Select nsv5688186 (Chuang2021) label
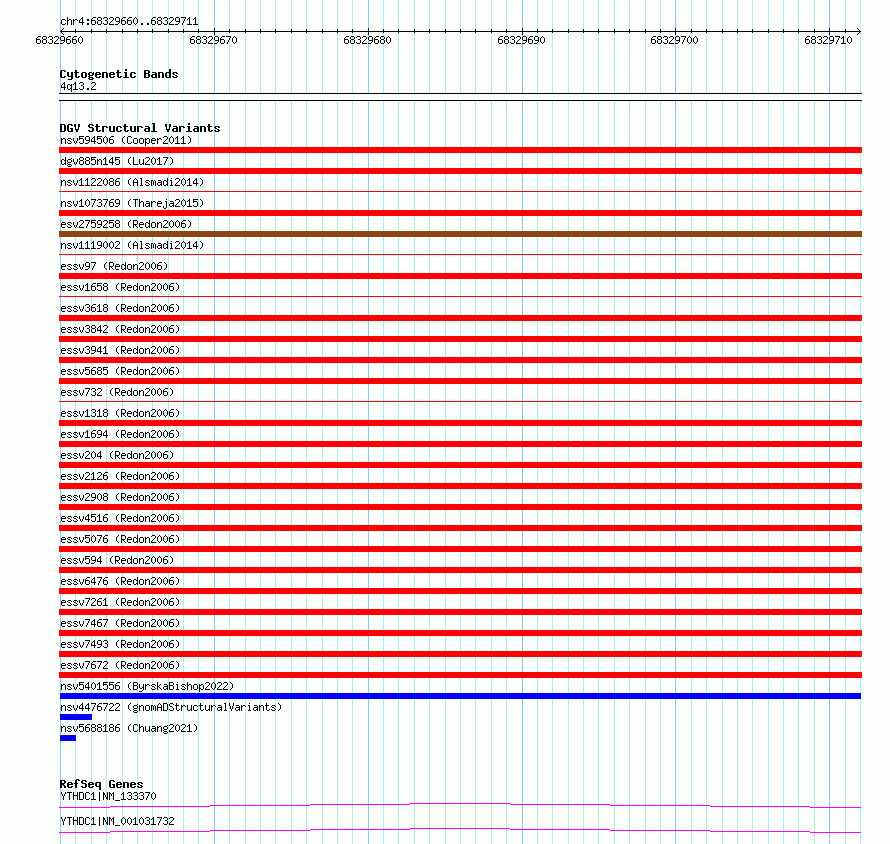890x844 pixels. (129, 728)
